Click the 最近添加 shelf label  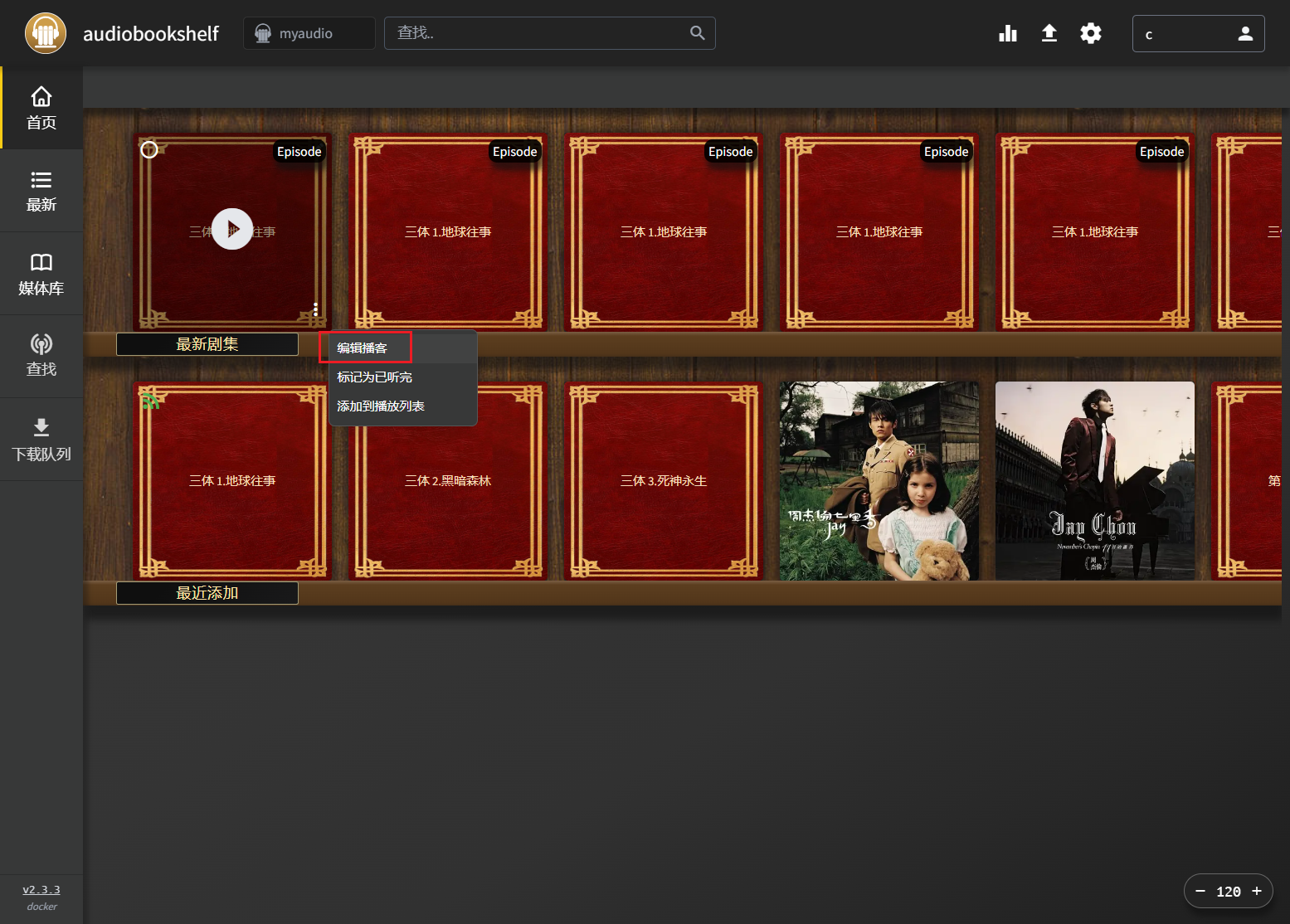coord(207,593)
